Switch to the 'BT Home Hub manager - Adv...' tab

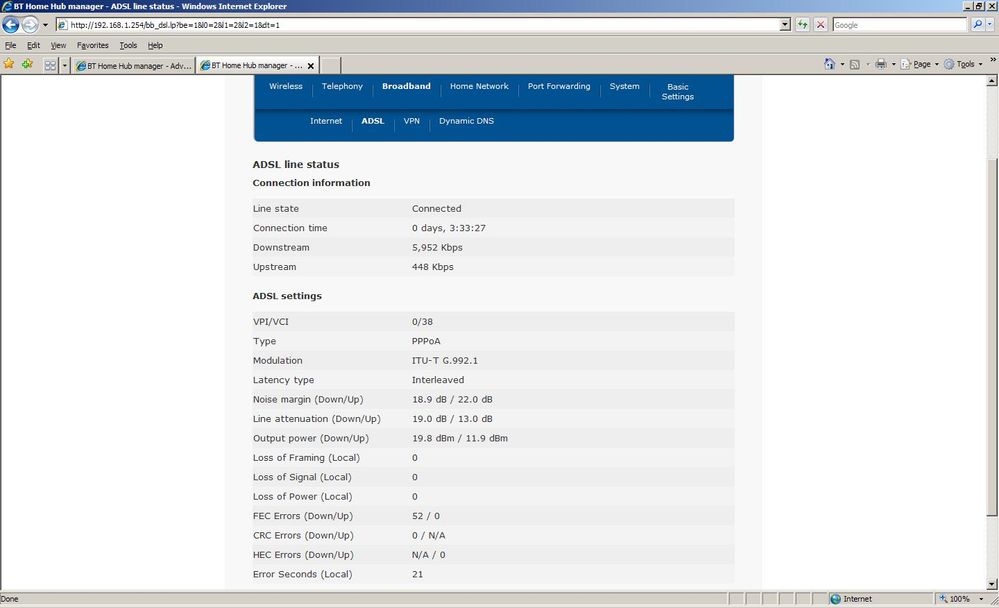(x=133, y=66)
